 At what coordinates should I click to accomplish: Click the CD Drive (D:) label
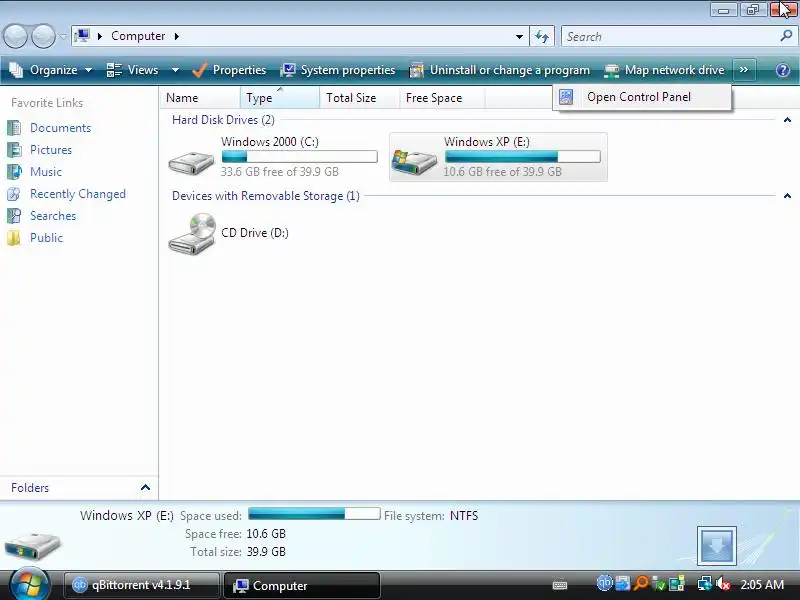click(x=255, y=233)
